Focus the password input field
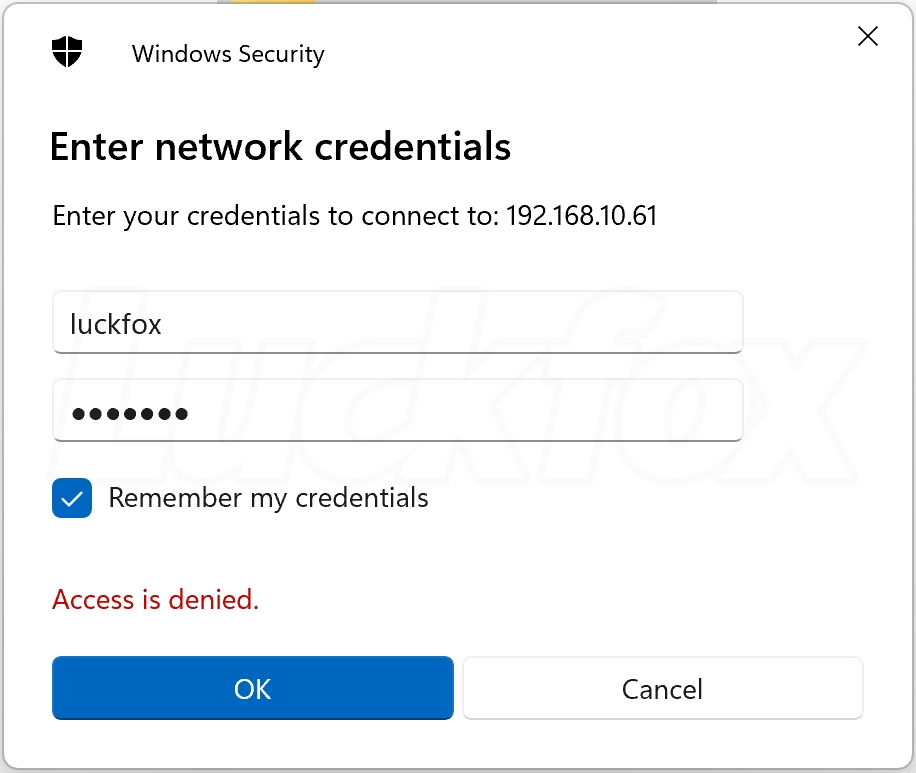Viewport: 916px width, 773px height. coord(397,410)
